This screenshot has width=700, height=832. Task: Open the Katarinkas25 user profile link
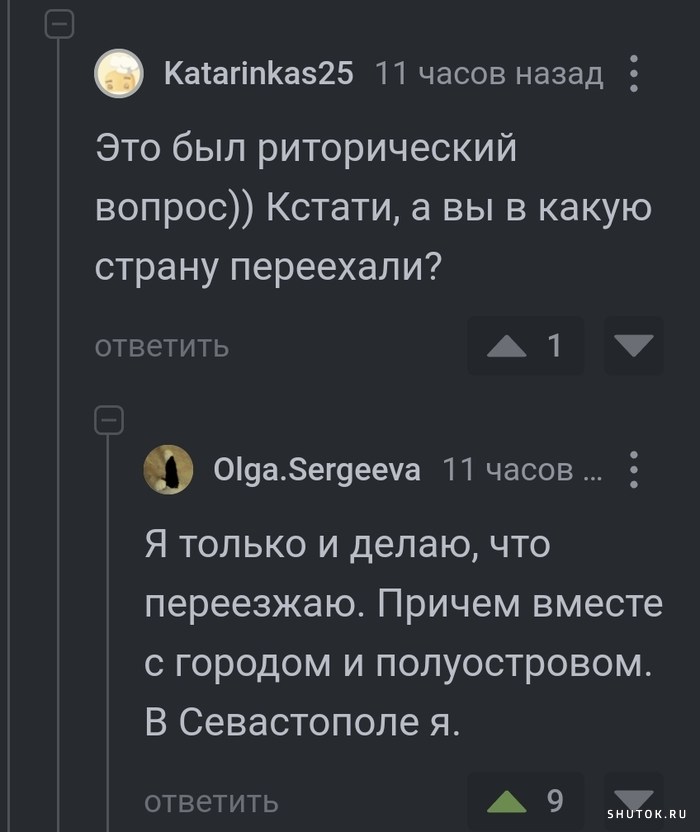(x=258, y=74)
